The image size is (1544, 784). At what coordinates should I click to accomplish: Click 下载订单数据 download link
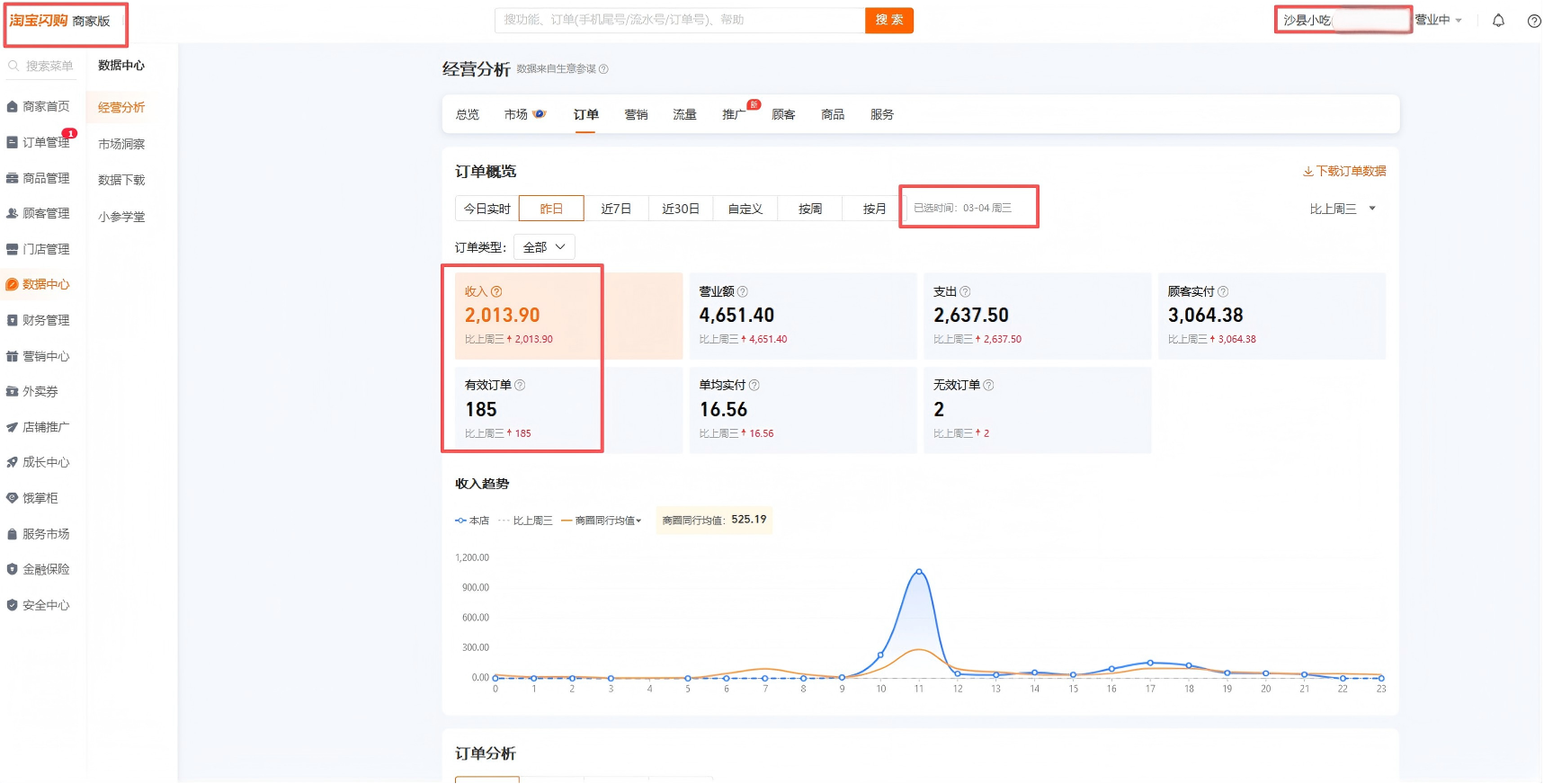click(1344, 171)
